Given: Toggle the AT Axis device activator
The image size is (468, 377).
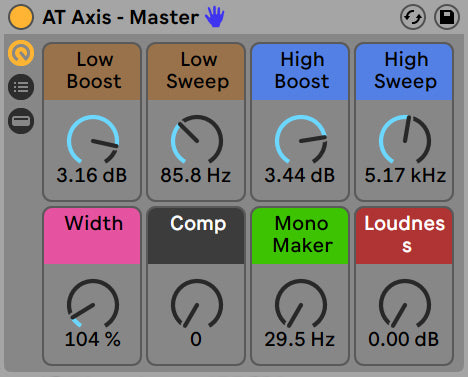Looking at the screenshot, I should pos(21,17).
